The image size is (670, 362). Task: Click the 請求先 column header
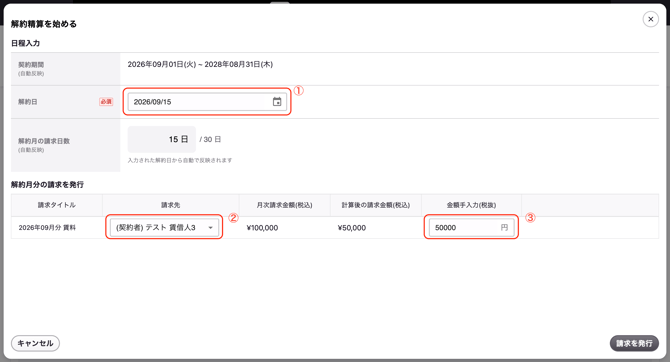pyautogui.click(x=170, y=205)
